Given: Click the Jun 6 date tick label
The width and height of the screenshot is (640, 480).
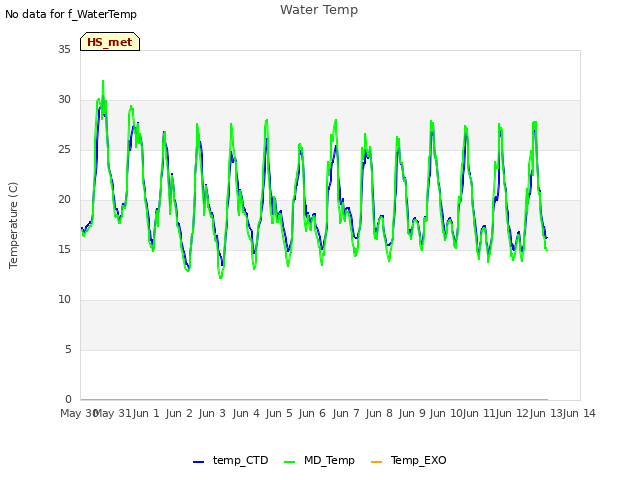Looking at the screenshot, I should coord(312,413).
